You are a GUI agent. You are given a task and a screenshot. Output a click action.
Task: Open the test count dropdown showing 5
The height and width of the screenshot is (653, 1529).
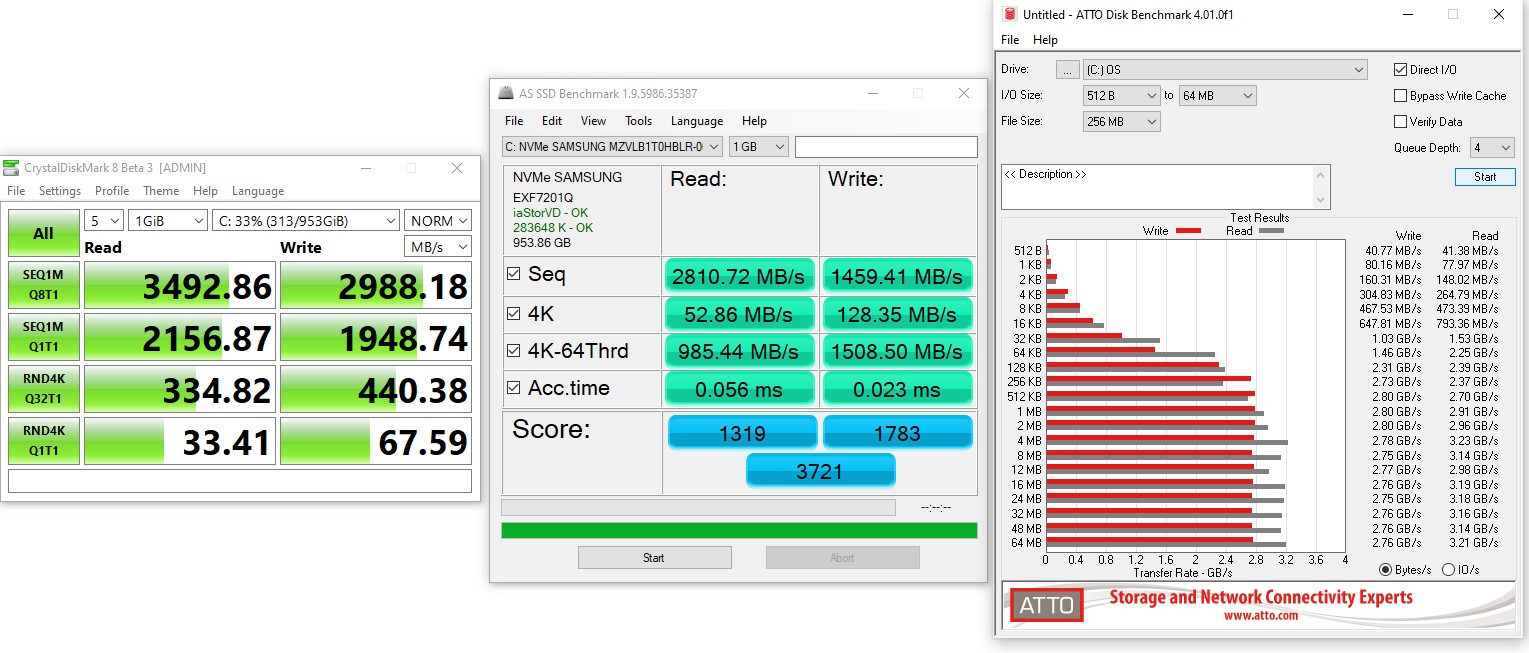[104, 221]
